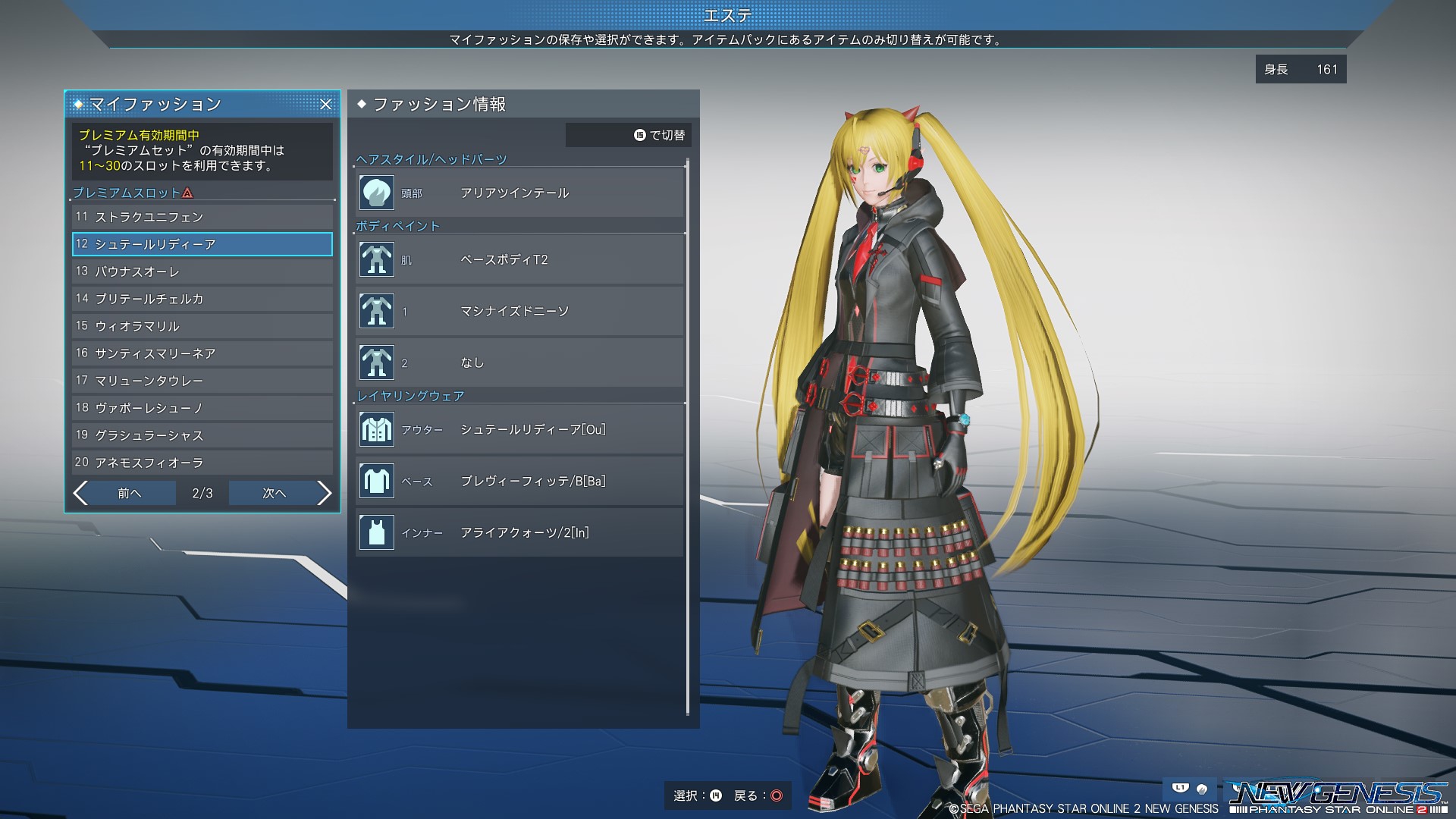Click the fashion info panel scrollbar
The height and width of the screenshot is (819, 1456).
click(x=688, y=437)
